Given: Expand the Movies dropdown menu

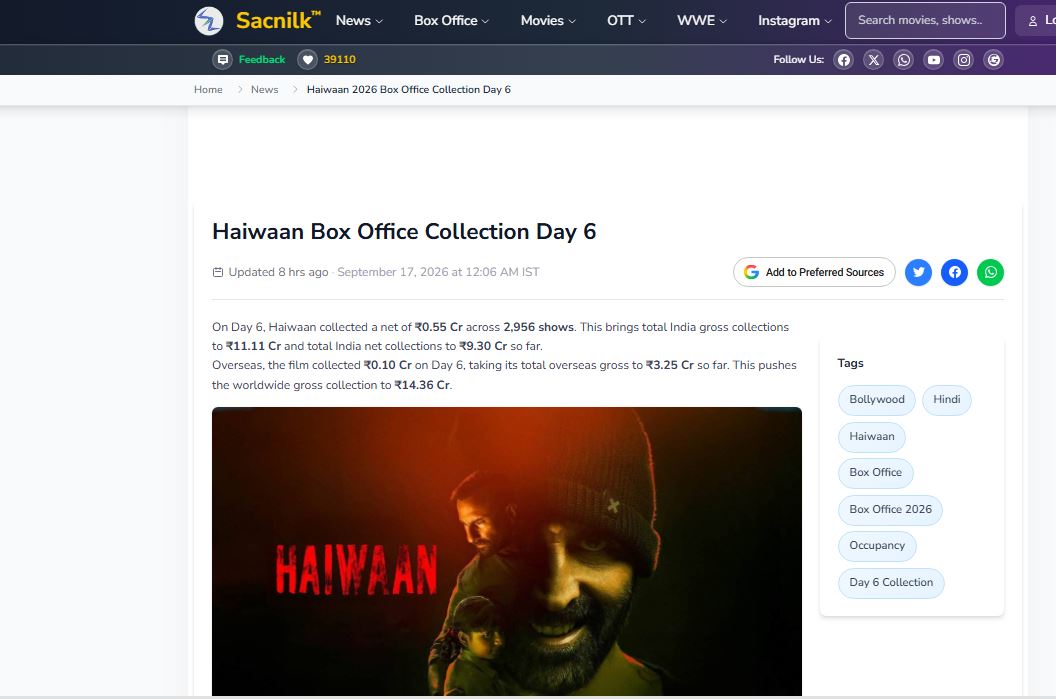Looking at the screenshot, I should (x=548, y=21).
